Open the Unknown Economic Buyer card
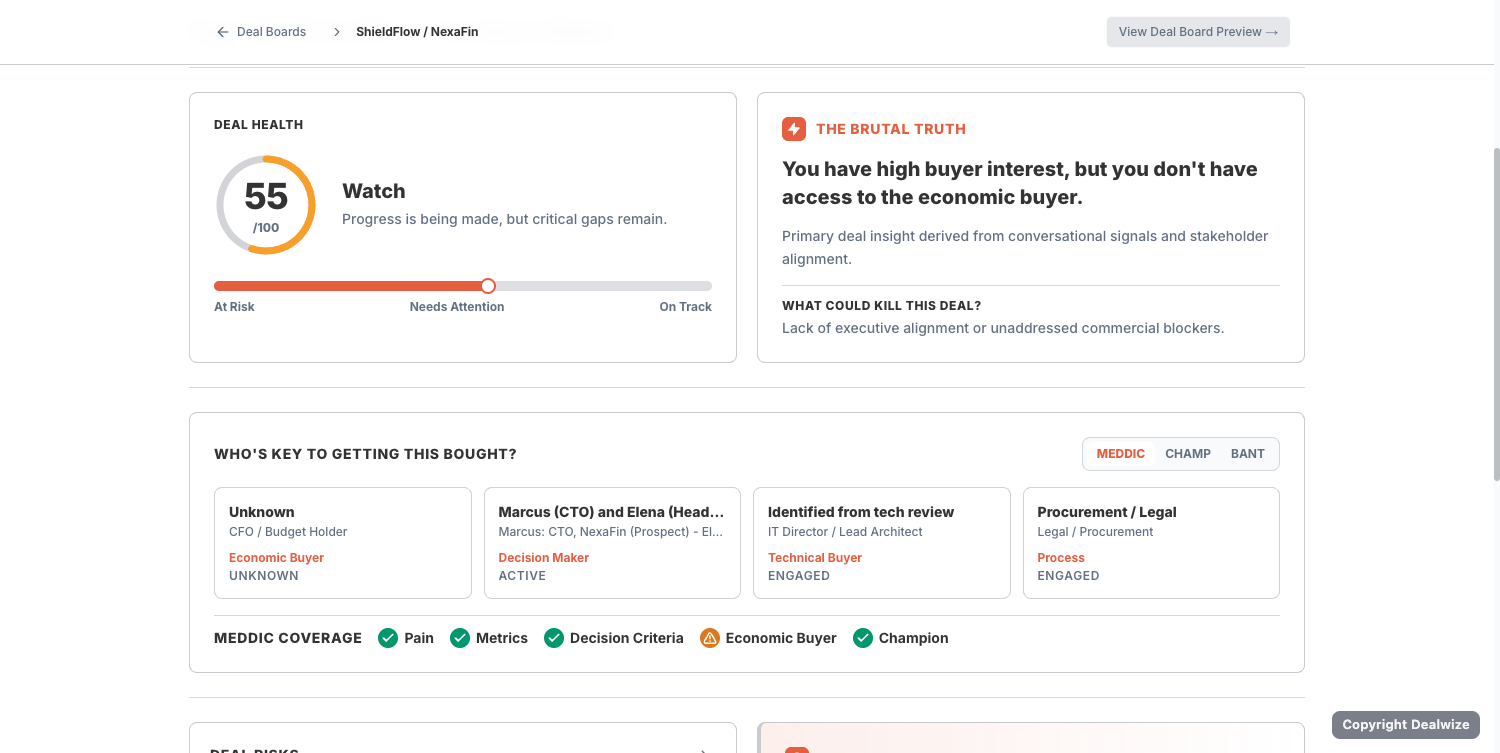This screenshot has height=753, width=1500. tap(343, 543)
